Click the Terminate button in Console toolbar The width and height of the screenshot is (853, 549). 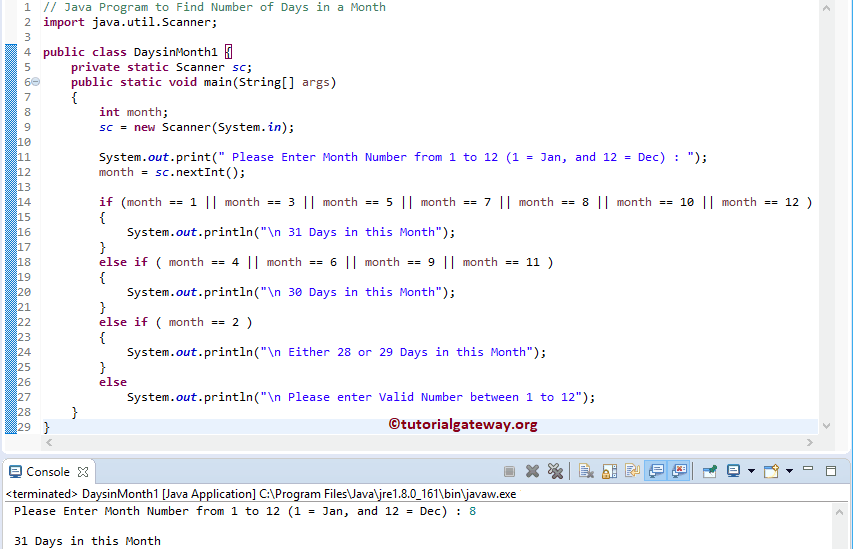(x=509, y=471)
